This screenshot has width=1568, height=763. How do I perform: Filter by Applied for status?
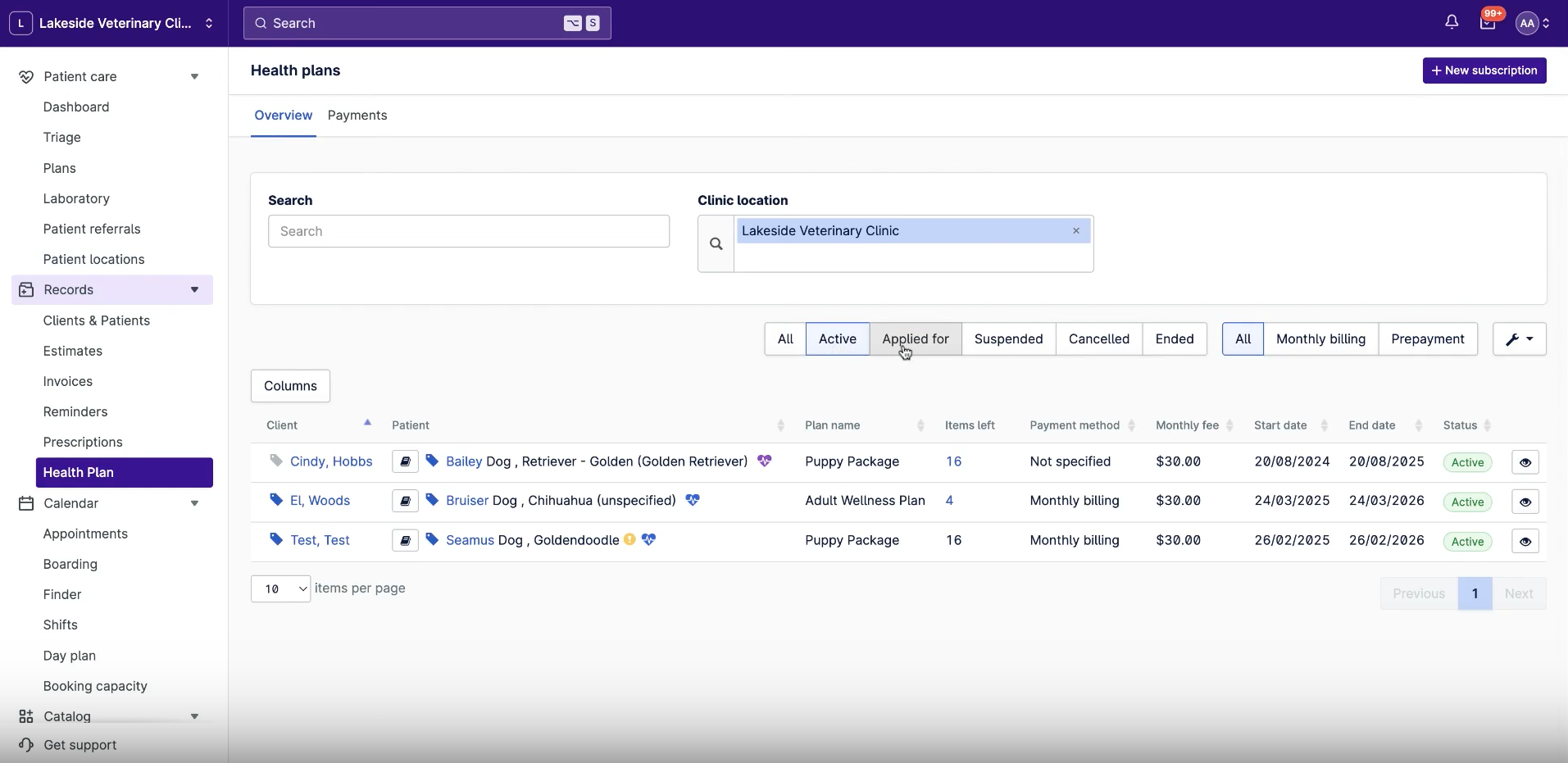(x=916, y=338)
